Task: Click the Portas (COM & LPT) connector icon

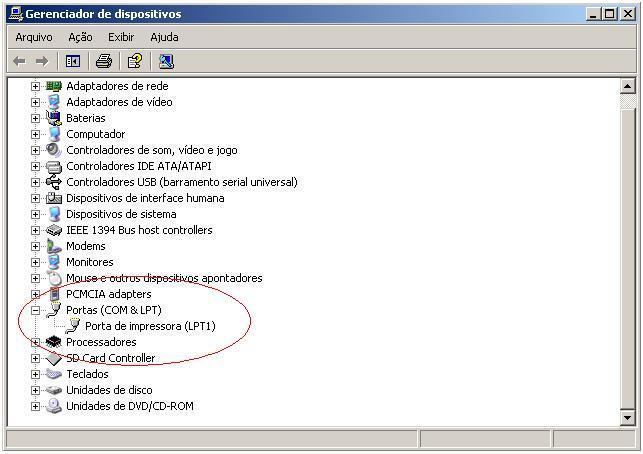Action: [54, 310]
